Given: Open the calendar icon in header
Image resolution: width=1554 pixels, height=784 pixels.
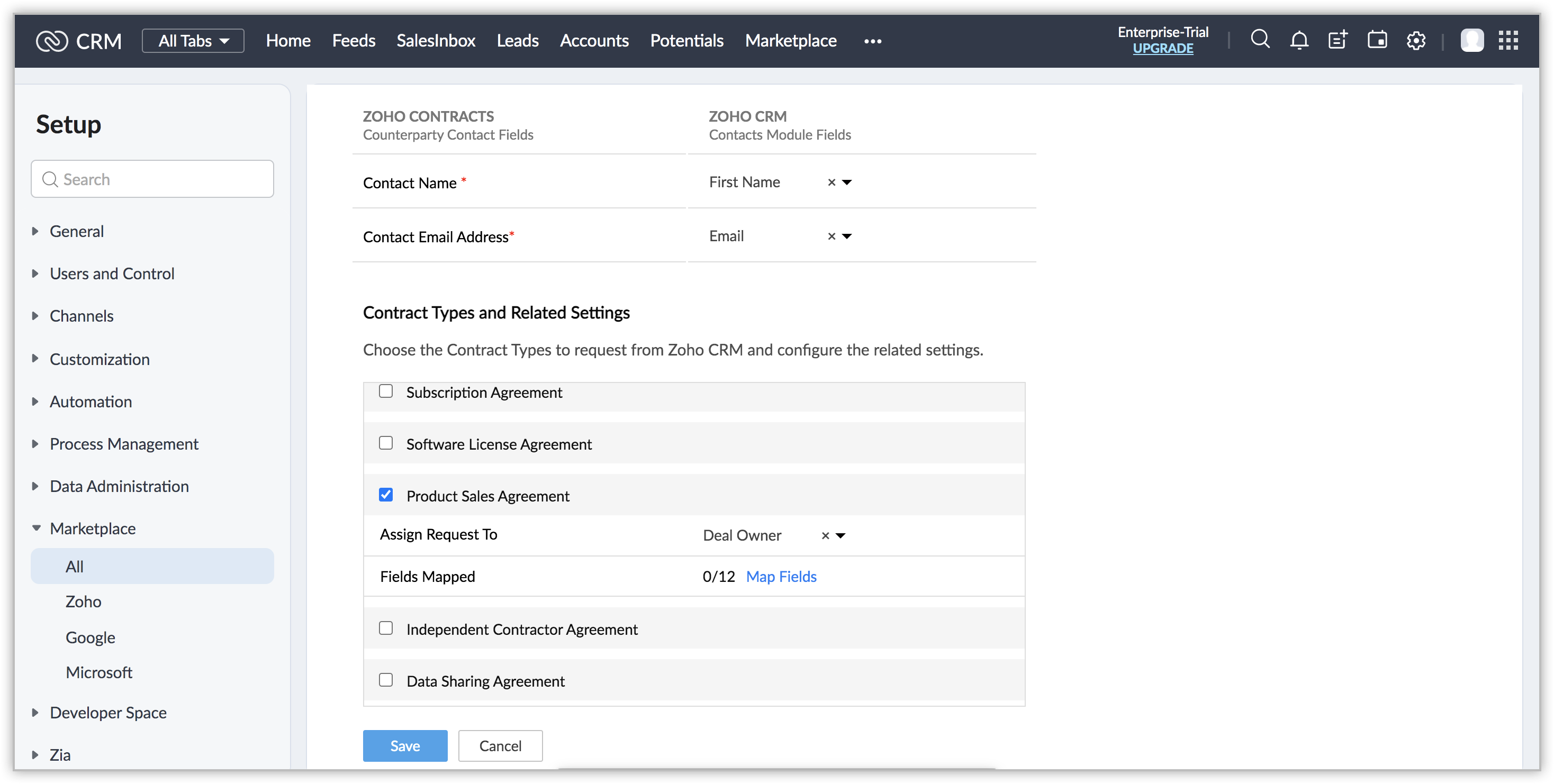Looking at the screenshot, I should pyautogui.click(x=1377, y=40).
